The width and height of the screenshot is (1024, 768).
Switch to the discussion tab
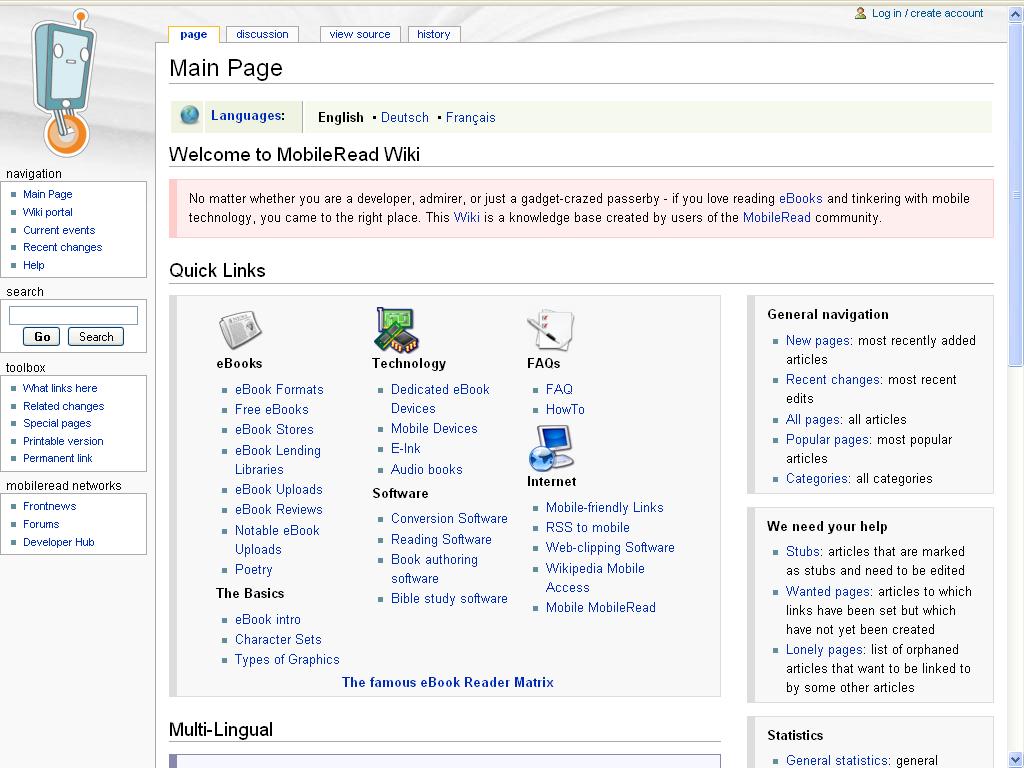(262, 34)
